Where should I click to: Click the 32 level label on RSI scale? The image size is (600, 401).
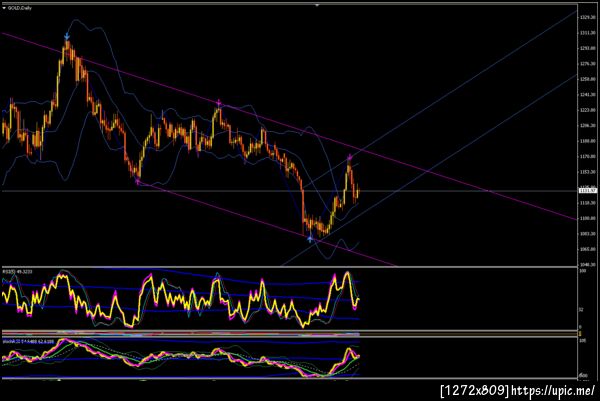click(581, 310)
